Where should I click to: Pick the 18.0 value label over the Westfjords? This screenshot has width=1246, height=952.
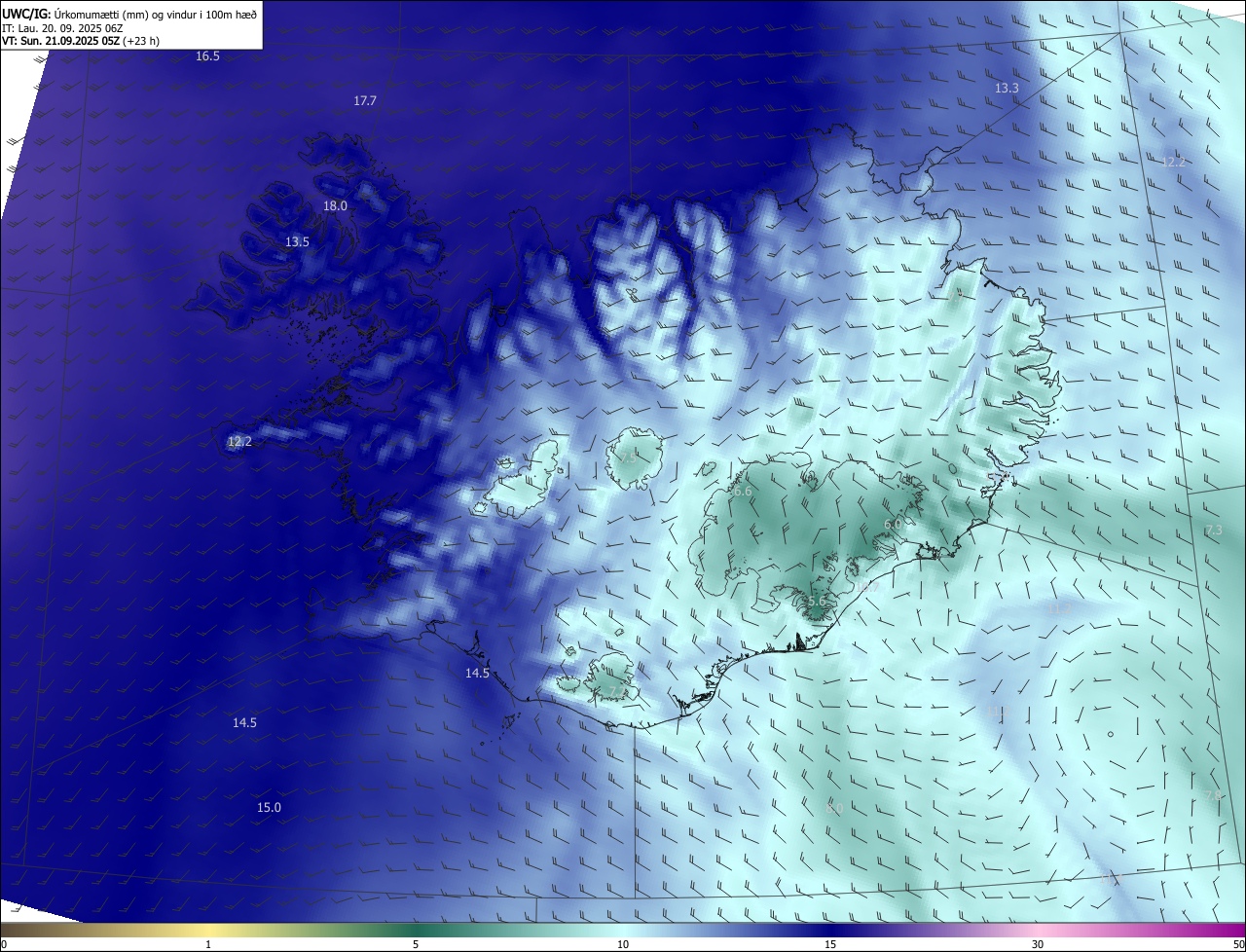click(335, 206)
